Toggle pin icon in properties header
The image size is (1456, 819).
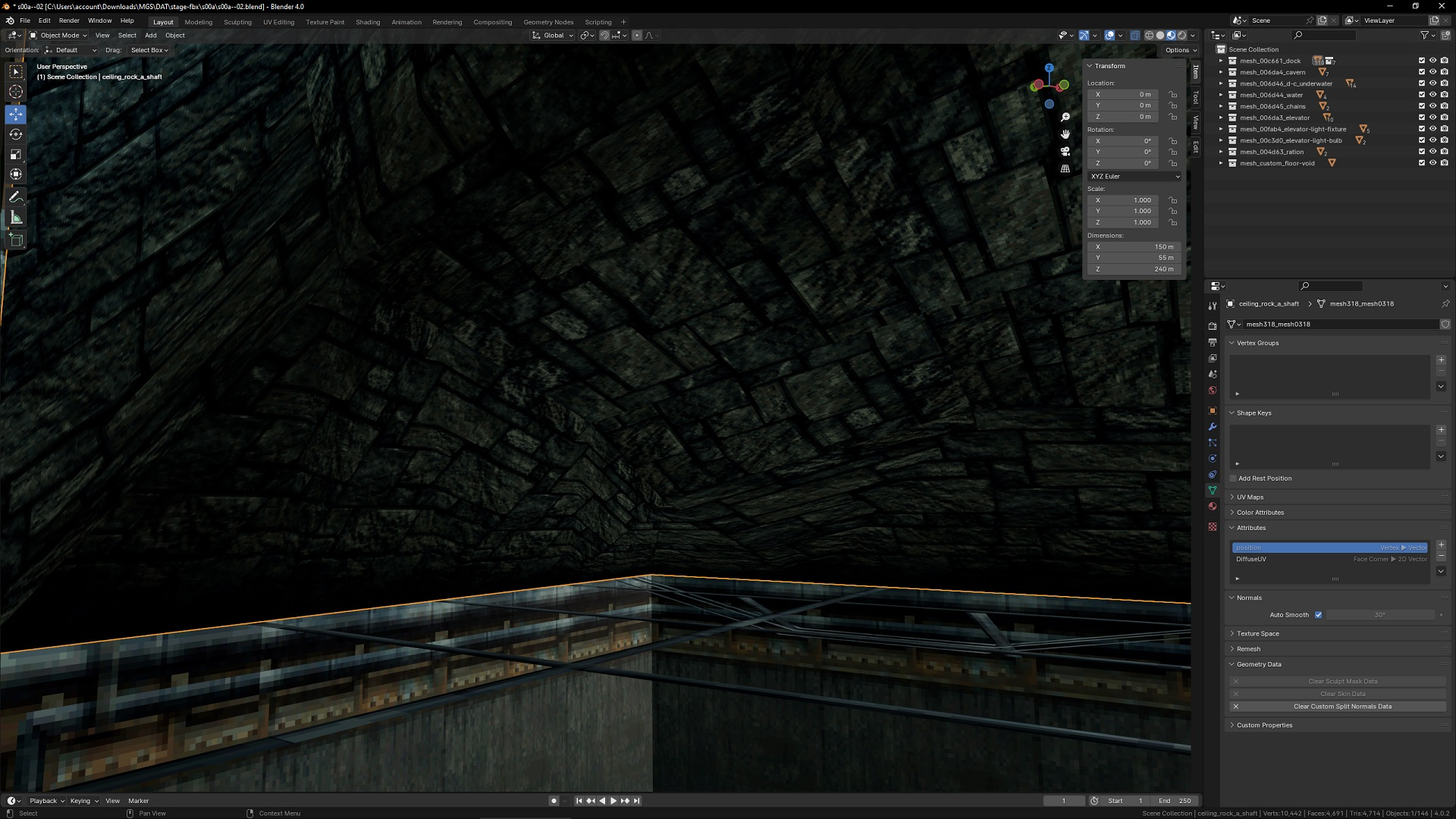coord(1445,303)
